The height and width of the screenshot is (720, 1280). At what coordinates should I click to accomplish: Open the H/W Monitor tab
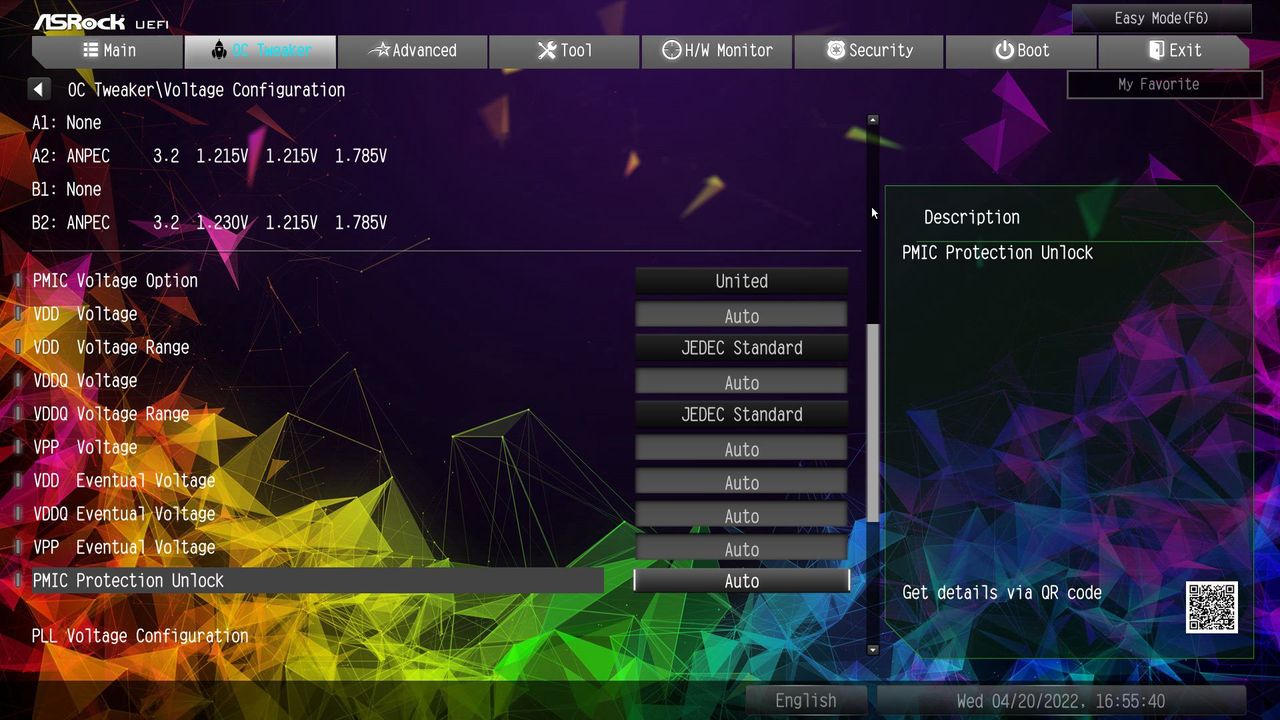pyautogui.click(x=717, y=51)
